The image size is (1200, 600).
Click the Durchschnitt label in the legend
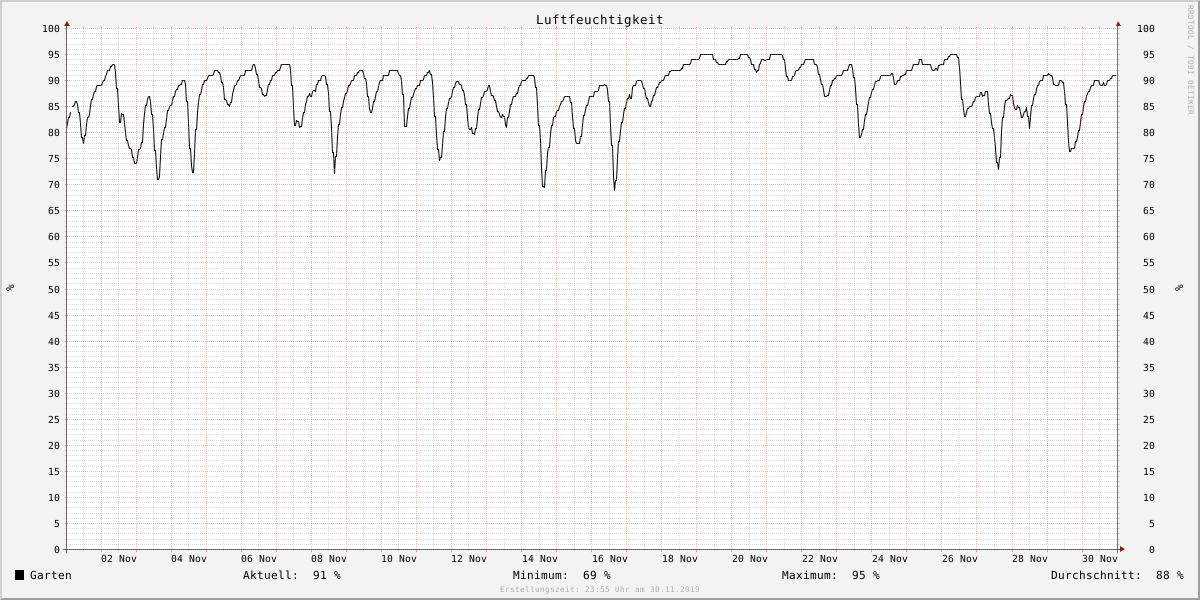(1095, 575)
